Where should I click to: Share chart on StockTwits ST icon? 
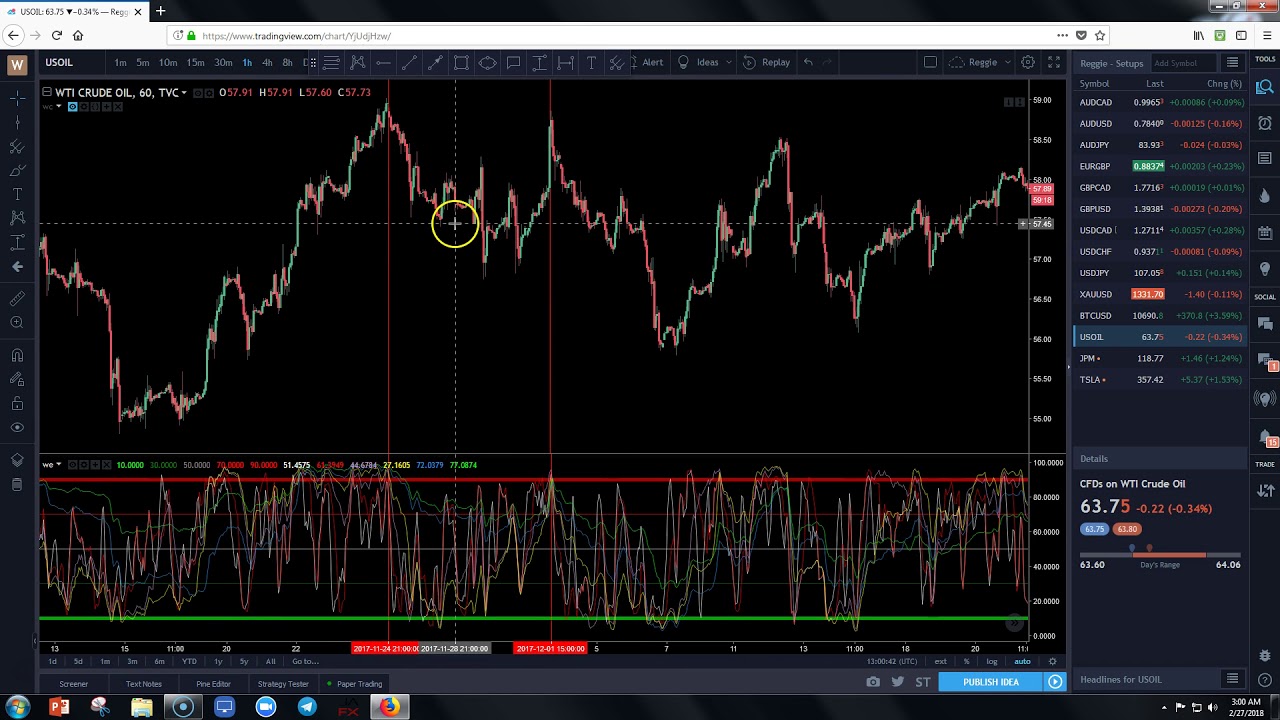(x=922, y=682)
